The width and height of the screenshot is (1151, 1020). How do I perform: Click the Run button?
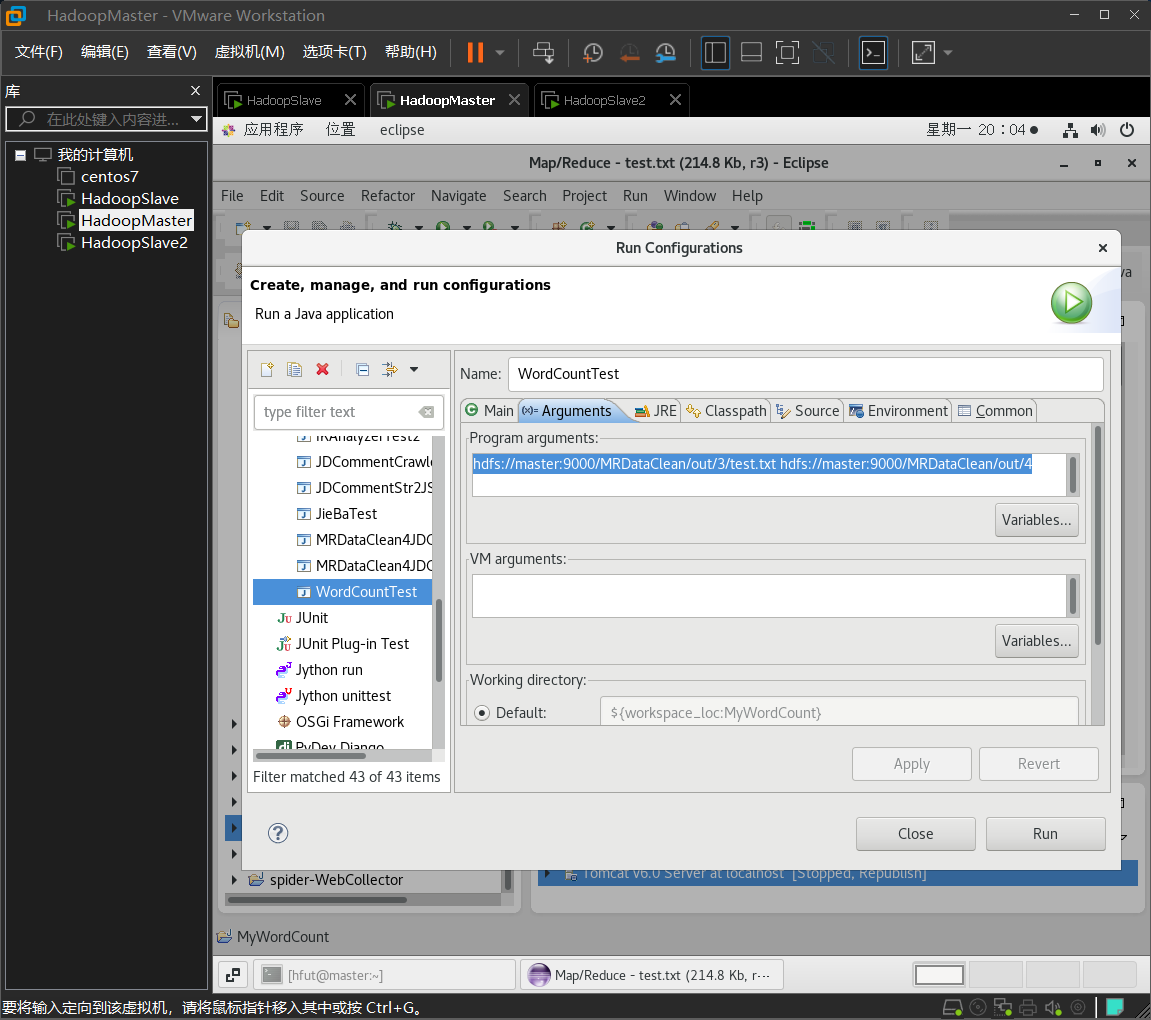click(x=1045, y=834)
